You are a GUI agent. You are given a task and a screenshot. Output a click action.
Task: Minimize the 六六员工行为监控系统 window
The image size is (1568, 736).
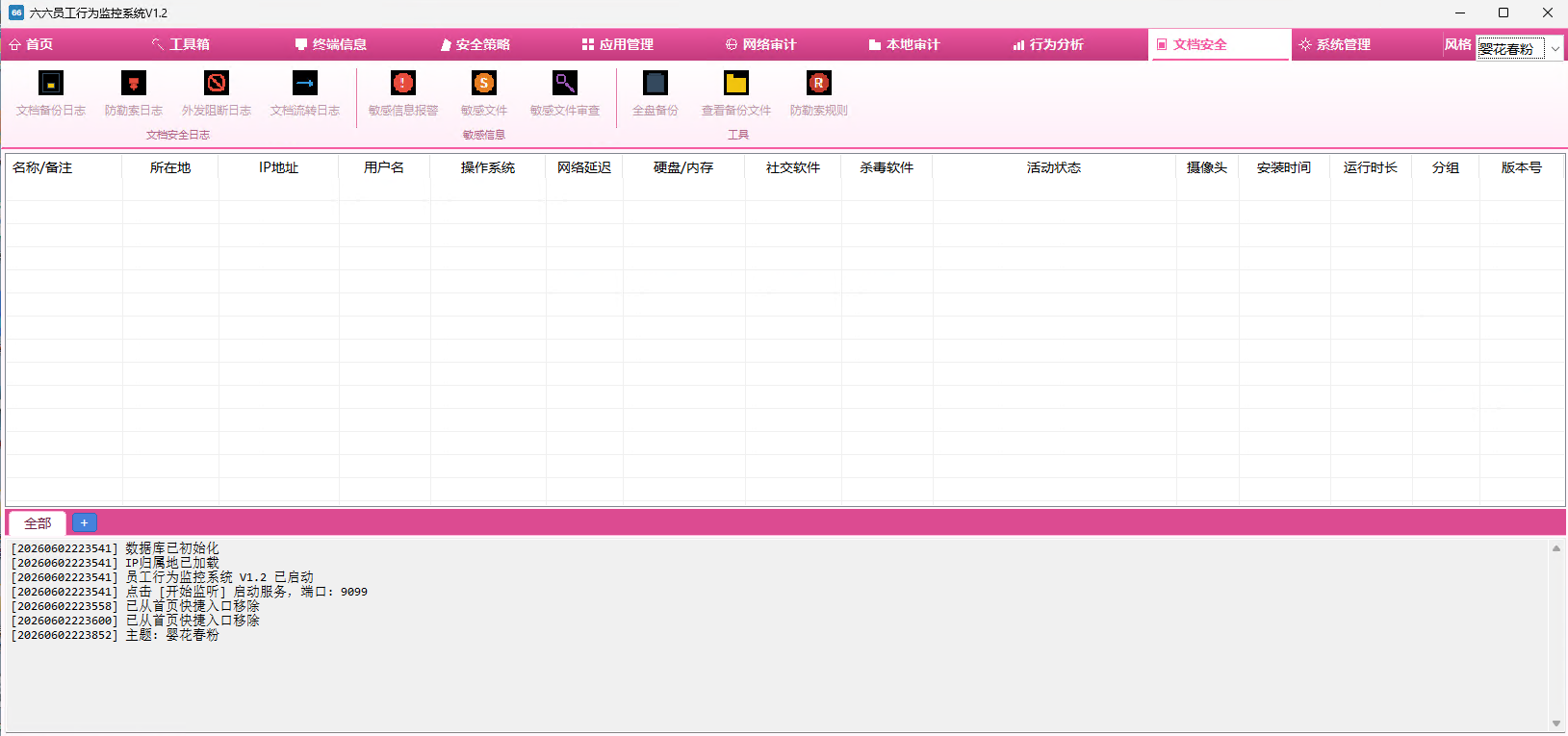[1460, 13]
